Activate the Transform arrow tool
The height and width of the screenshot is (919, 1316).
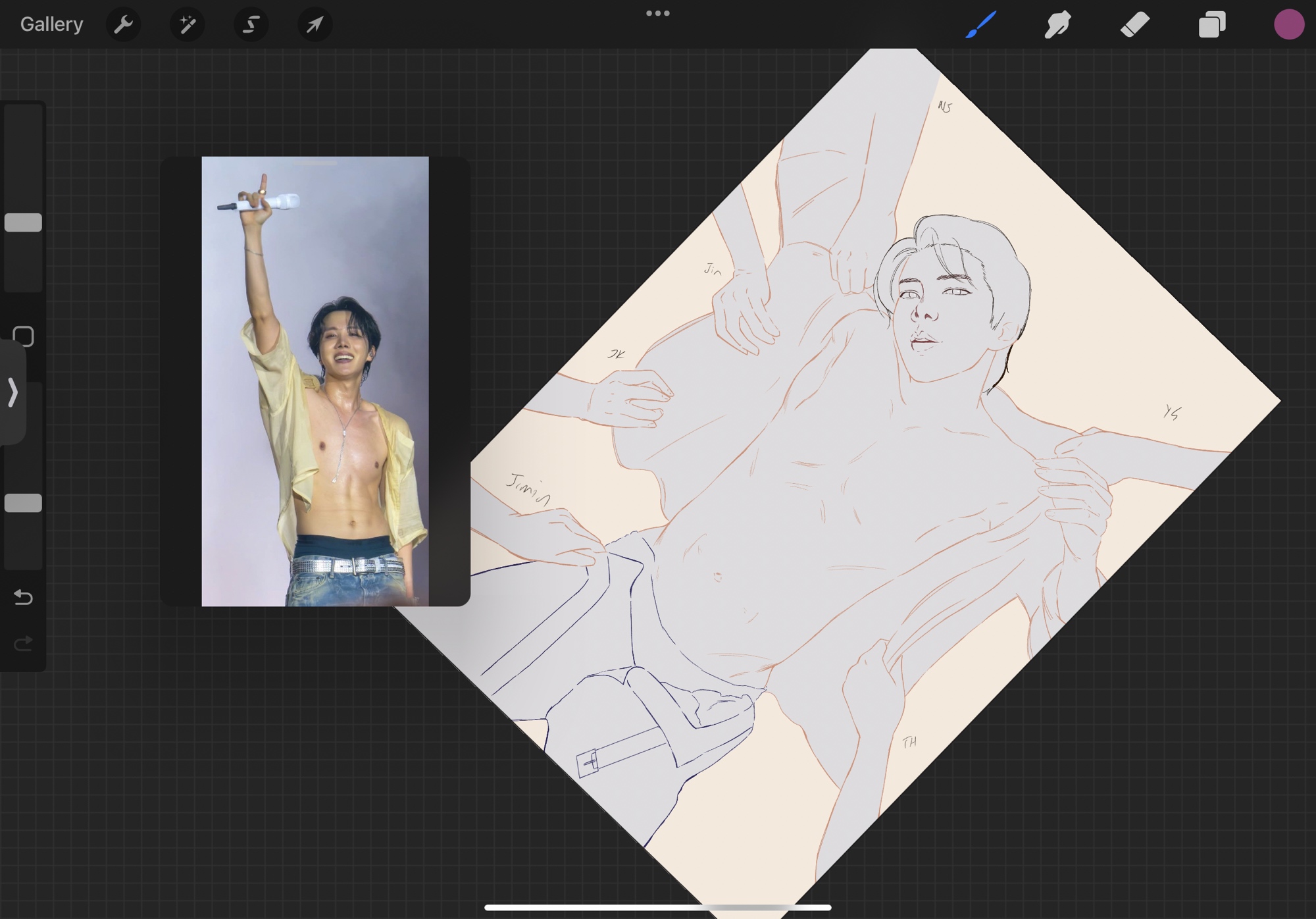(x=315, y=25)
